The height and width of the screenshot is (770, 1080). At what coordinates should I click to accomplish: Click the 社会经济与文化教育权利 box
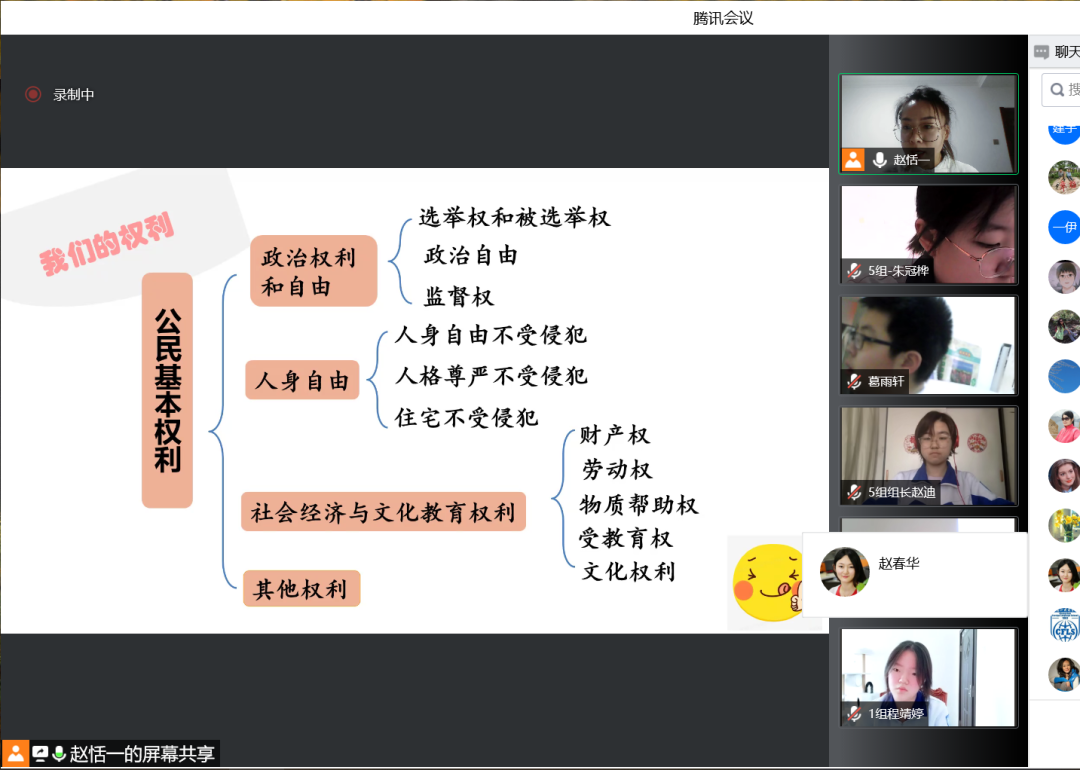tap(384, 512)
